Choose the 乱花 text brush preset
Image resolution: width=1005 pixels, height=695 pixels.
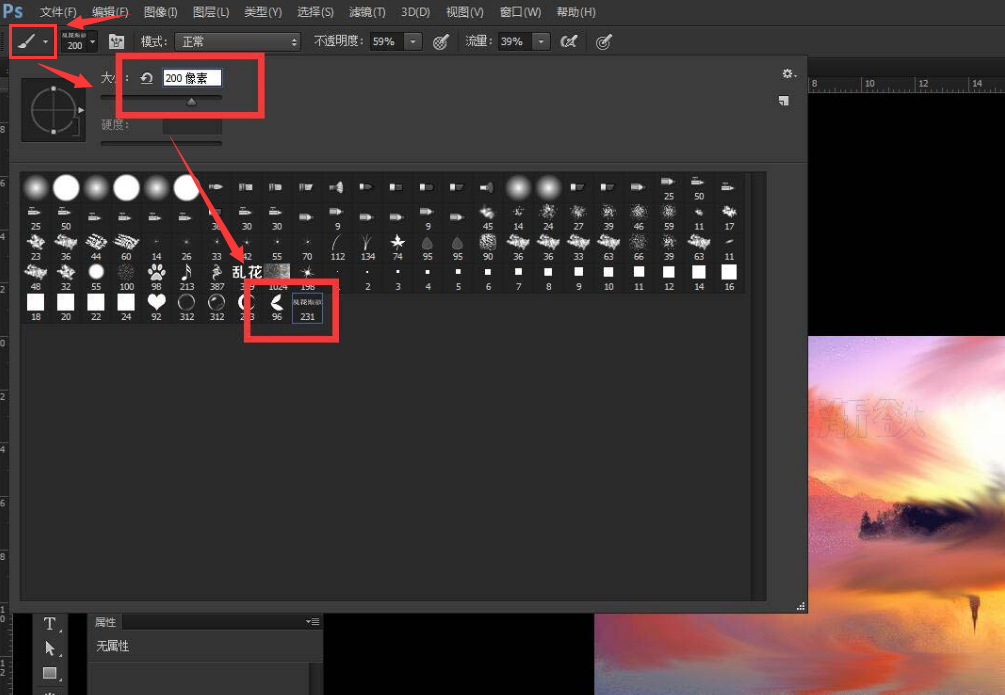[247, 278]
